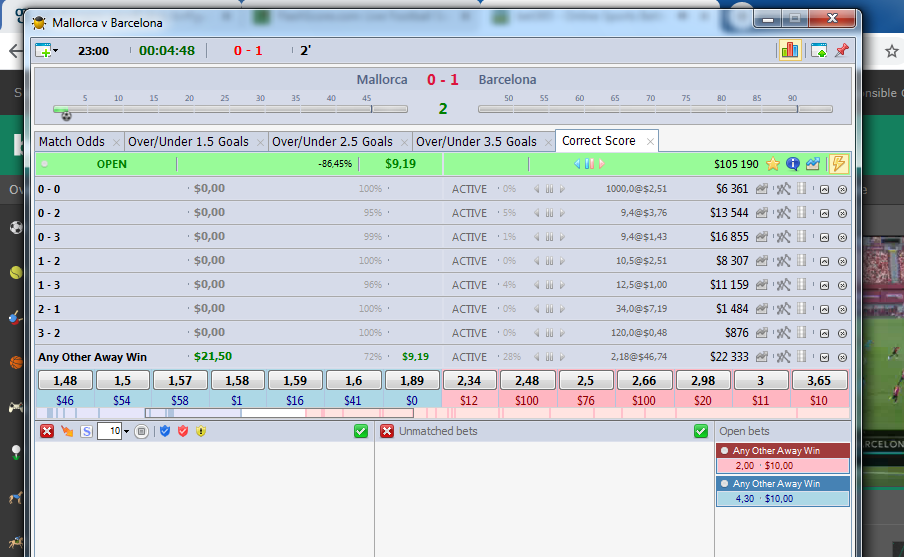The height and width of the screenshot is (557, 904).
Task: Collapse the Any Other Away Win row
Action: (824, 357)
